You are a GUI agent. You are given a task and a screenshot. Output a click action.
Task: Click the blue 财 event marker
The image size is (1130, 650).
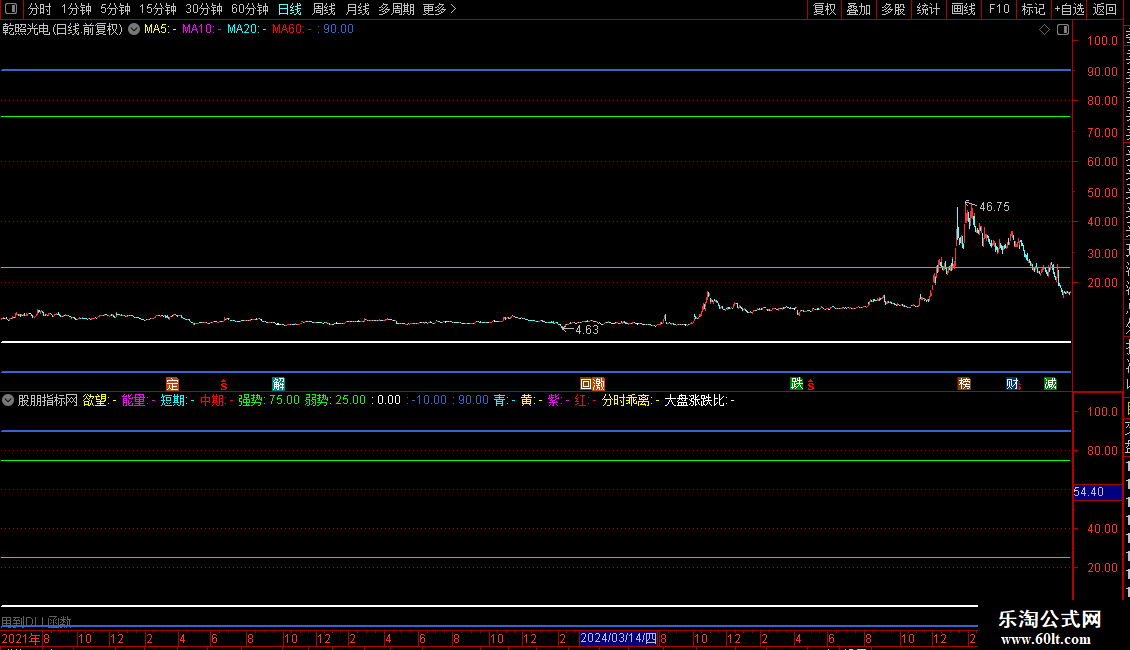pyautogui.click(x=1012, y=384)
